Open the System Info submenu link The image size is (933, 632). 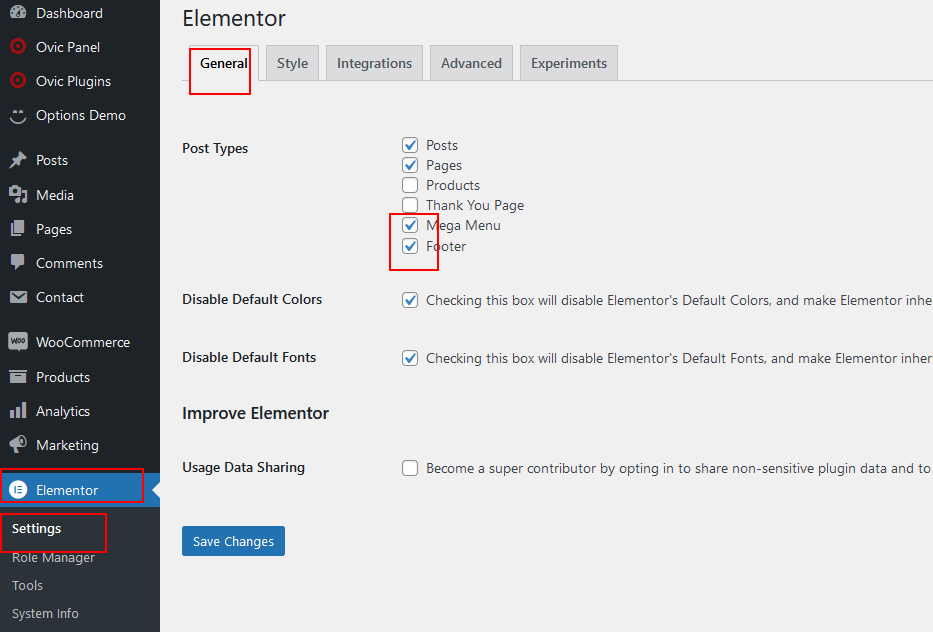coord(45,613)
